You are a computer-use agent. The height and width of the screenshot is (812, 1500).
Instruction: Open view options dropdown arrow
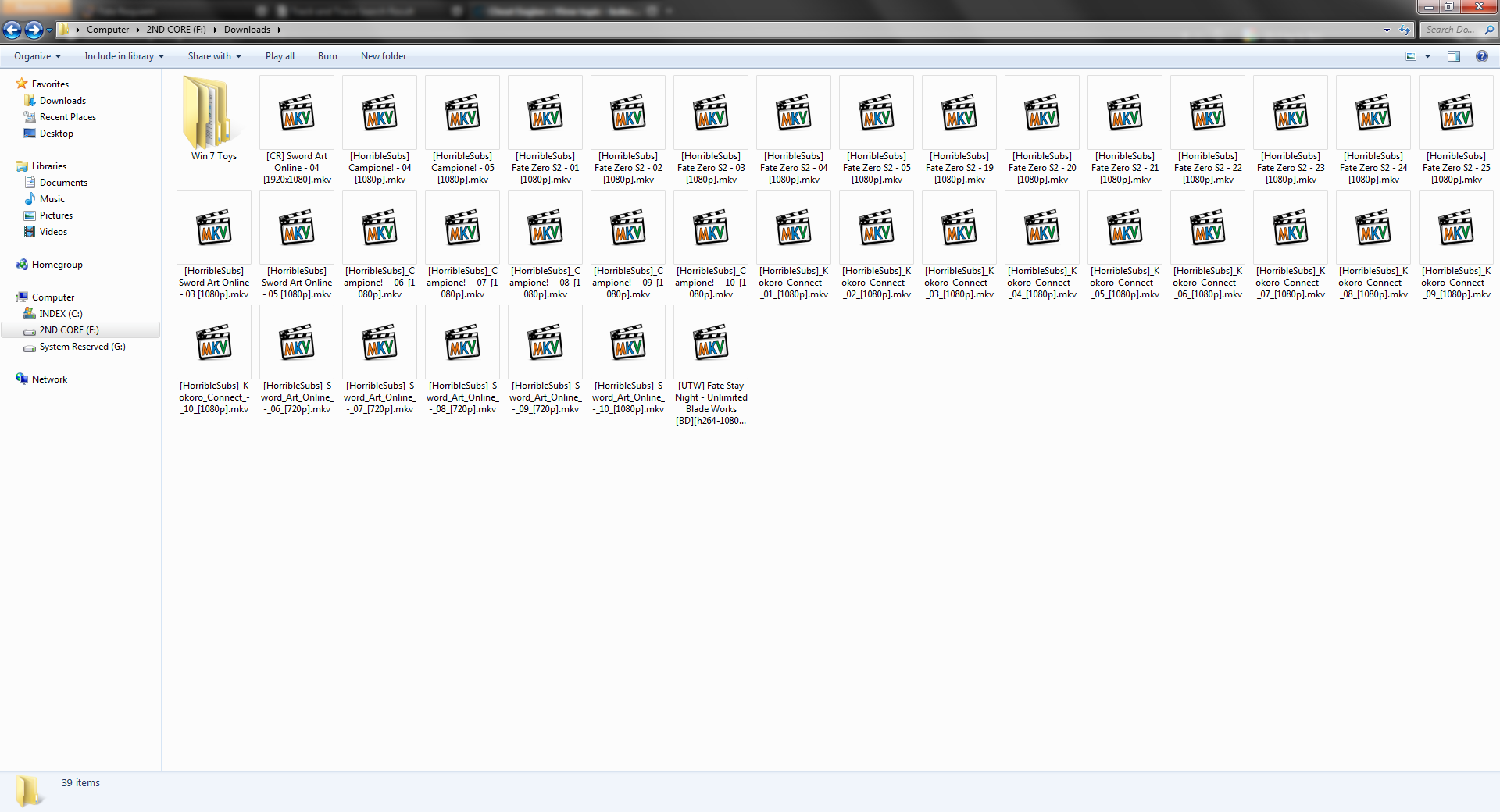[x=1427, y=56]
